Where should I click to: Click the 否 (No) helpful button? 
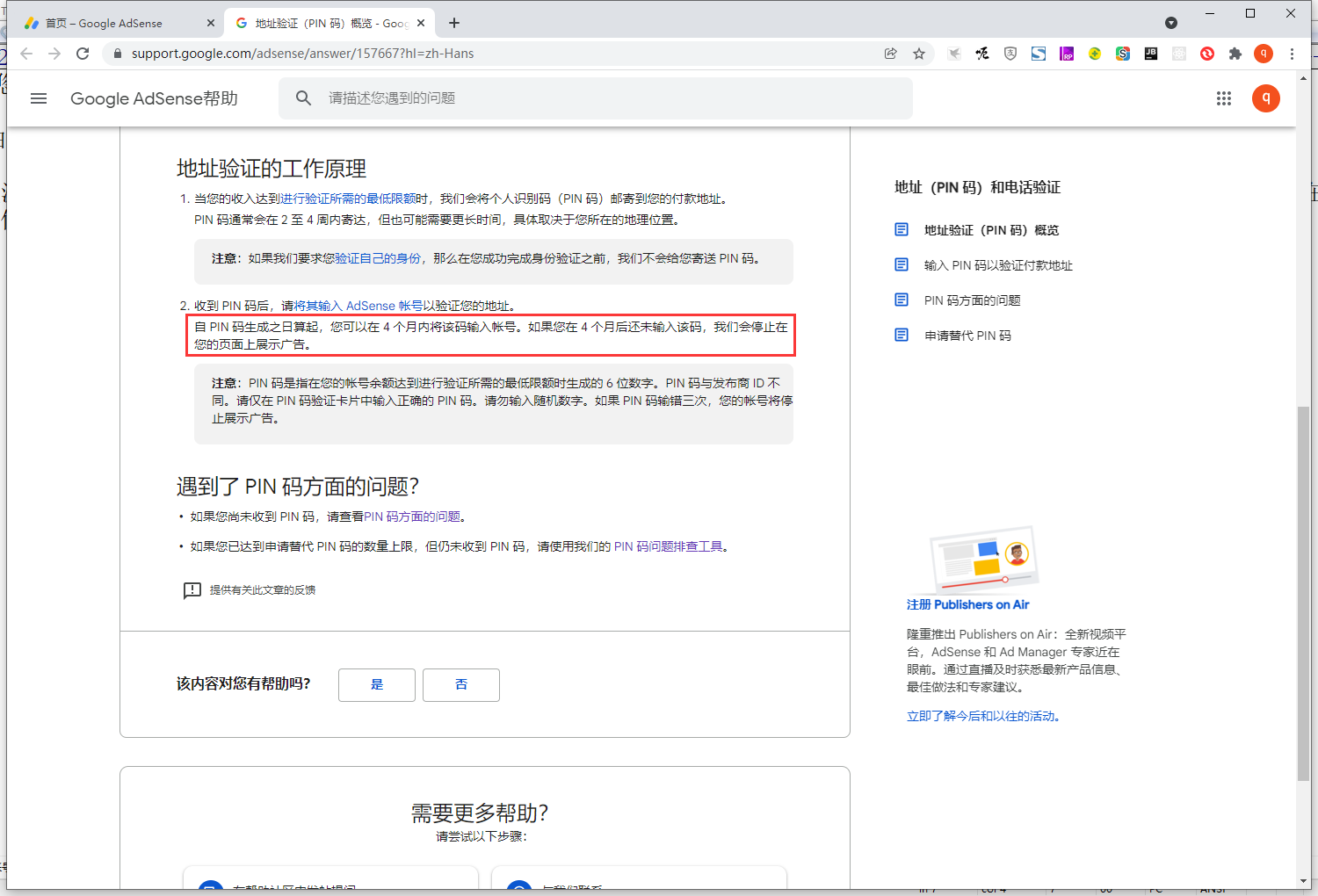pyautogui.click(x=460, y=685)
